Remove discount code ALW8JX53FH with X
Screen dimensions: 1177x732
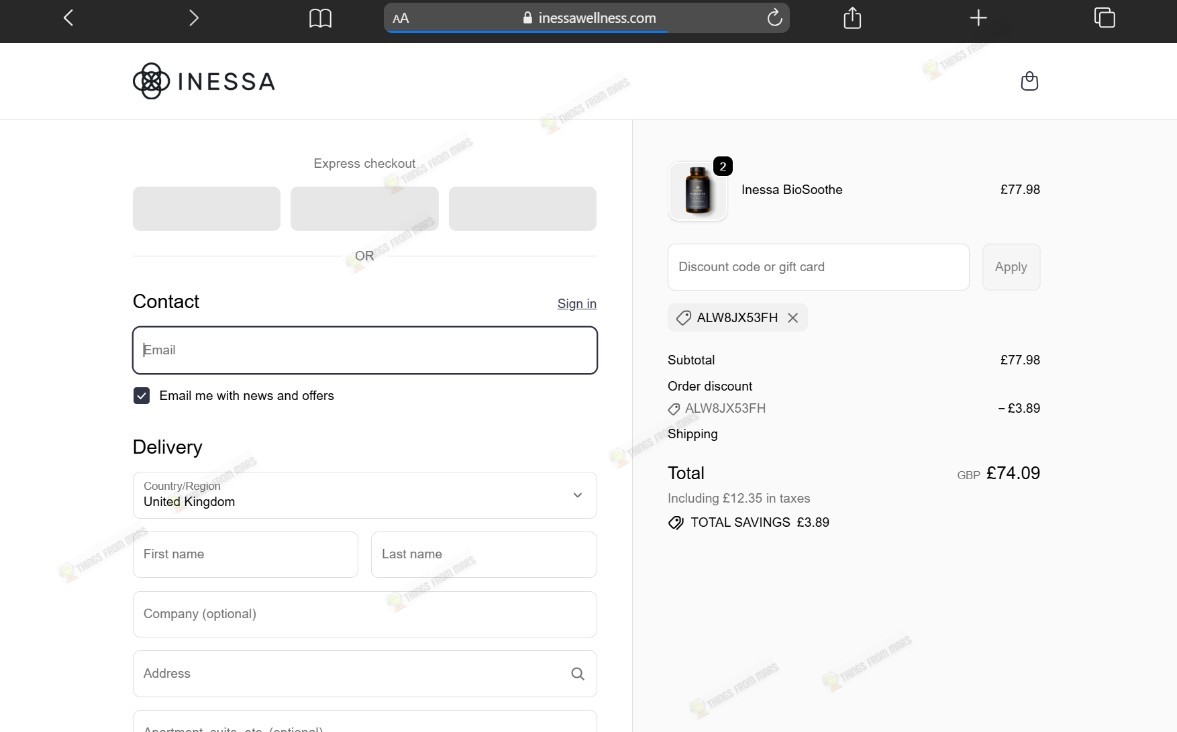coord(793,318)
